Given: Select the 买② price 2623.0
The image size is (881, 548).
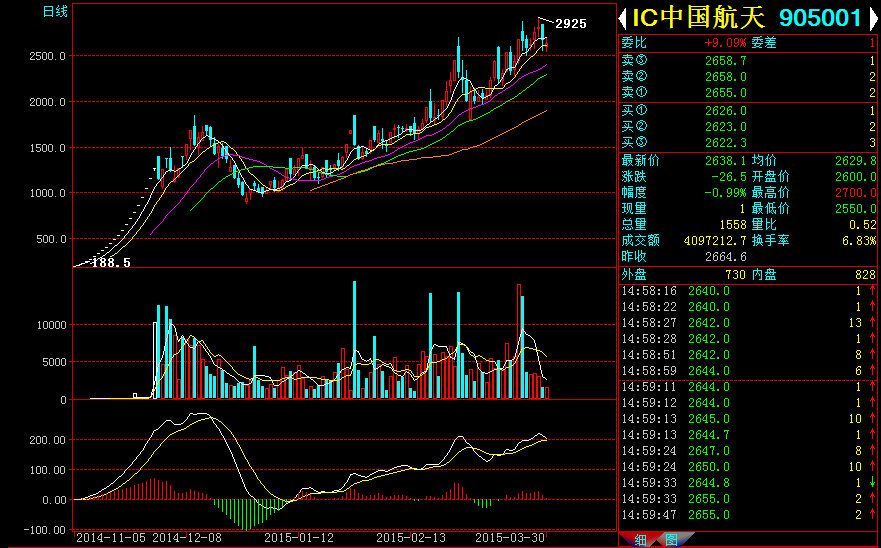Looking at the screenshot, I should pyautogui.click(x=726, y=127).
